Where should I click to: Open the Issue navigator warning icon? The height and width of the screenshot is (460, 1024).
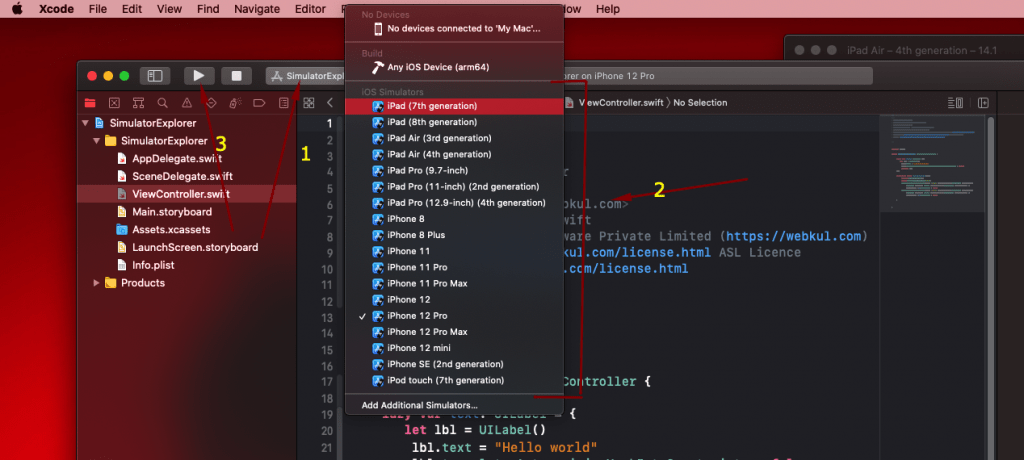coord(187,103)
